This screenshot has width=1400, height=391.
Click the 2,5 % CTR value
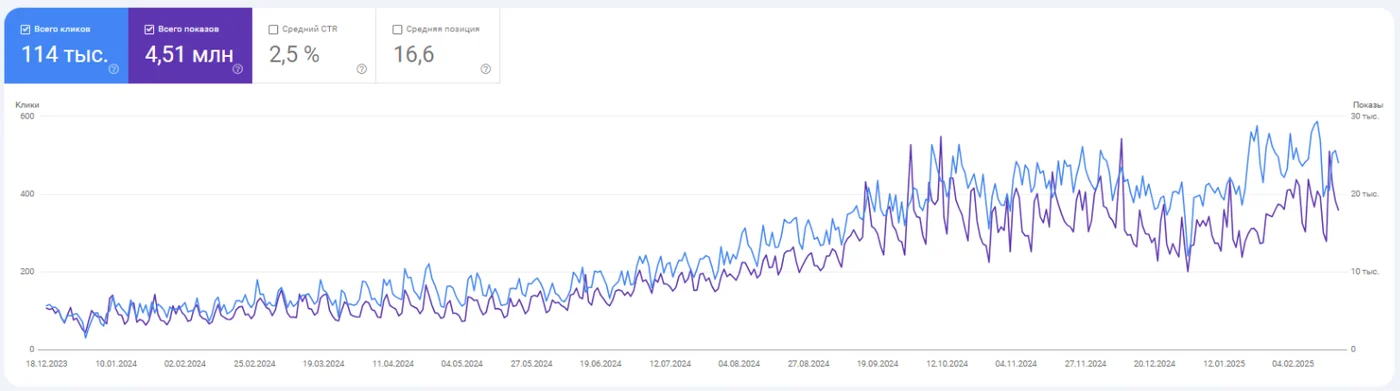point(294,55)
